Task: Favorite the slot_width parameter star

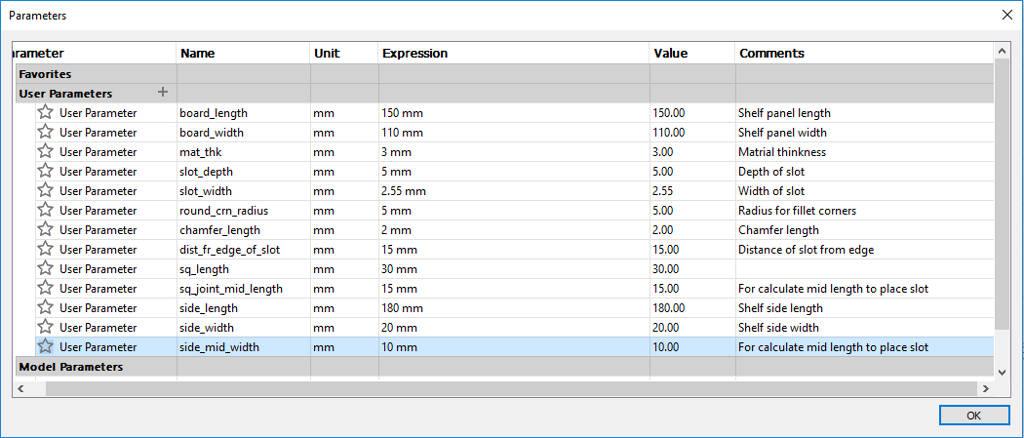Action: coord(44,191)
